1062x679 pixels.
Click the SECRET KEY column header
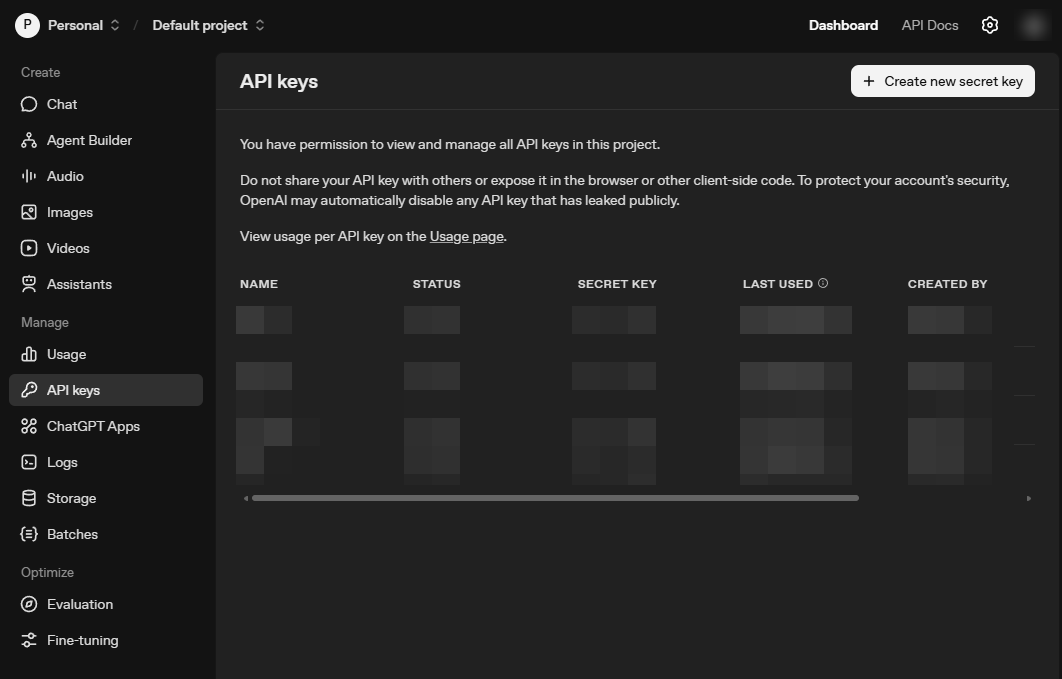tap(617, 284)
